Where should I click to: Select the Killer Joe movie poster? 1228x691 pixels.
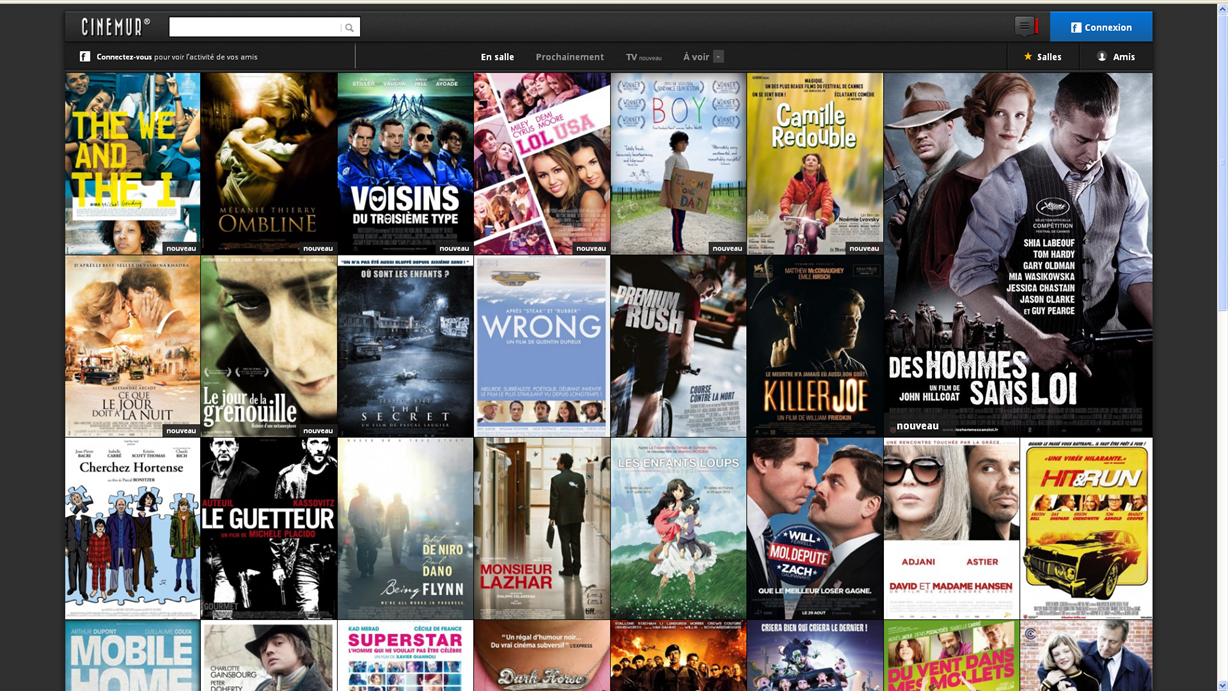tap(814, 346)
